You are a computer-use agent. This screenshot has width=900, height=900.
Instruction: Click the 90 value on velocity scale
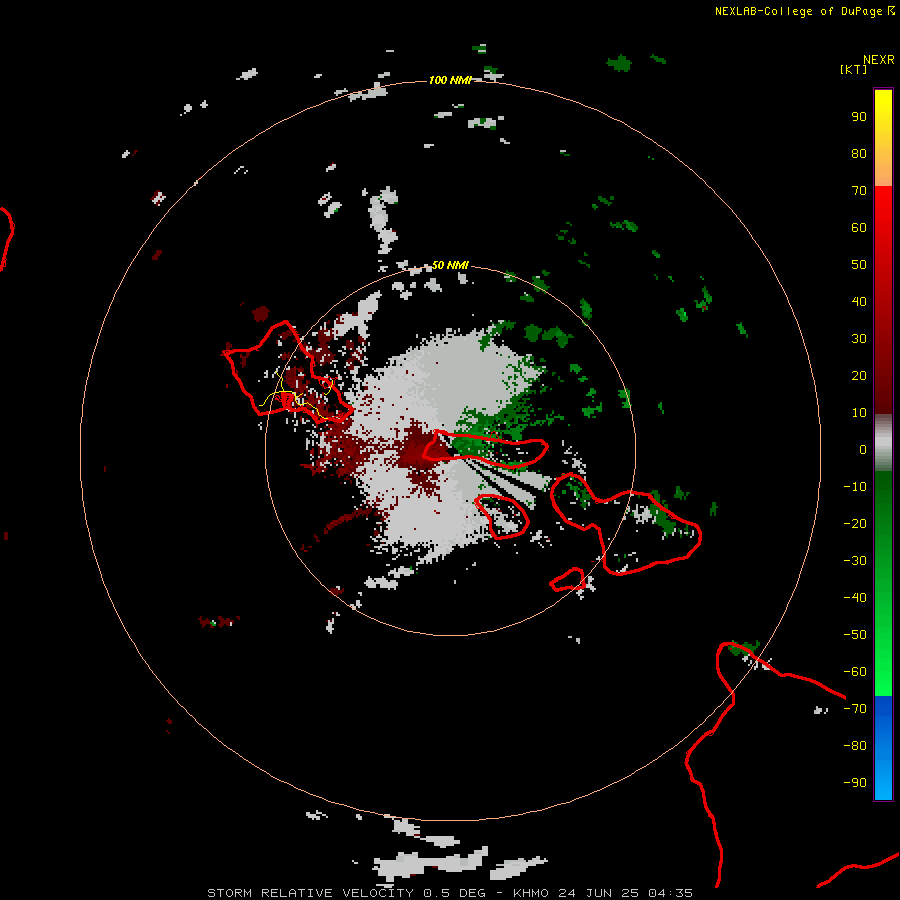coord(859,117)
